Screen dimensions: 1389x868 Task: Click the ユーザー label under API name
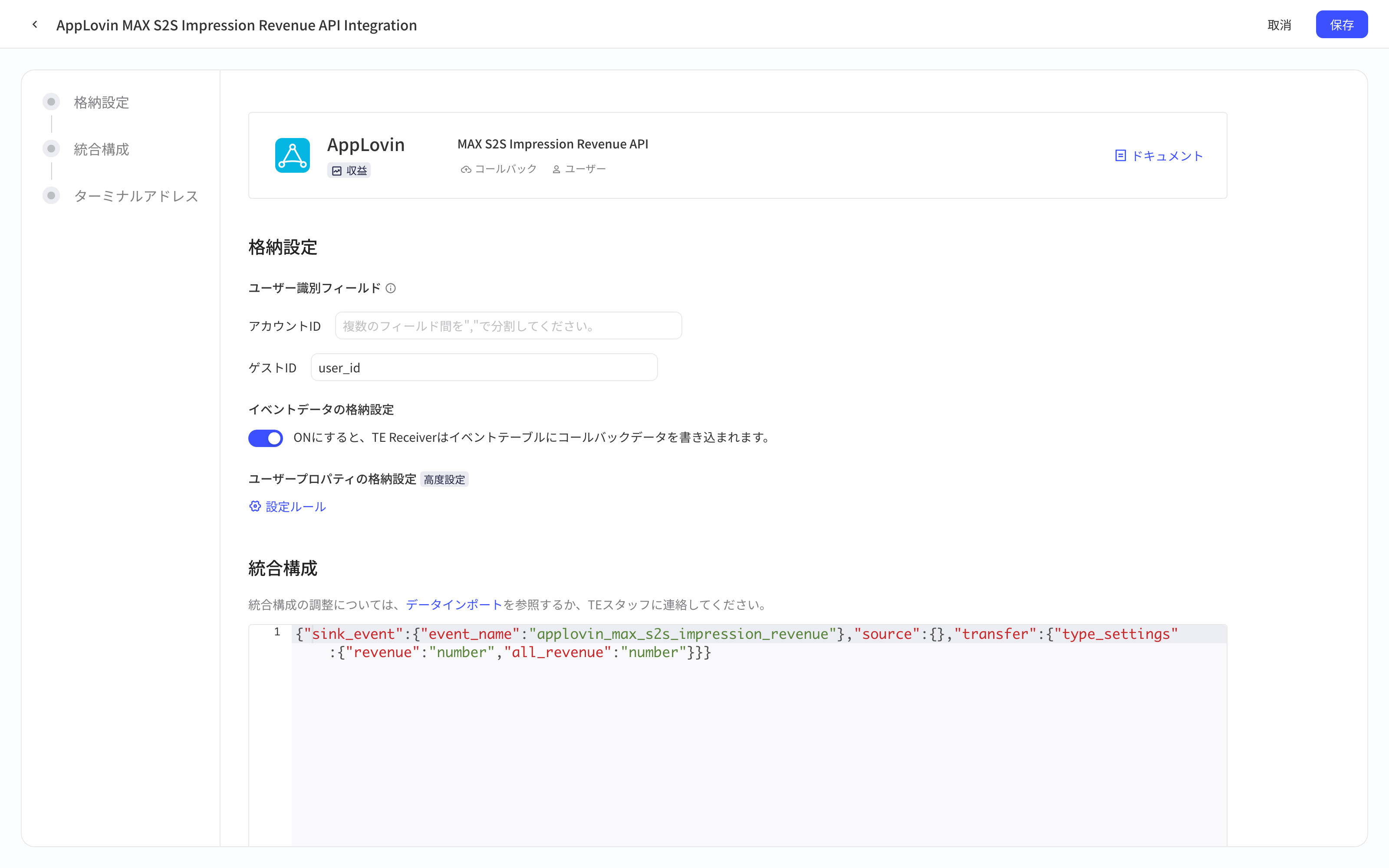pyautogui.click(x=586, y=169)
